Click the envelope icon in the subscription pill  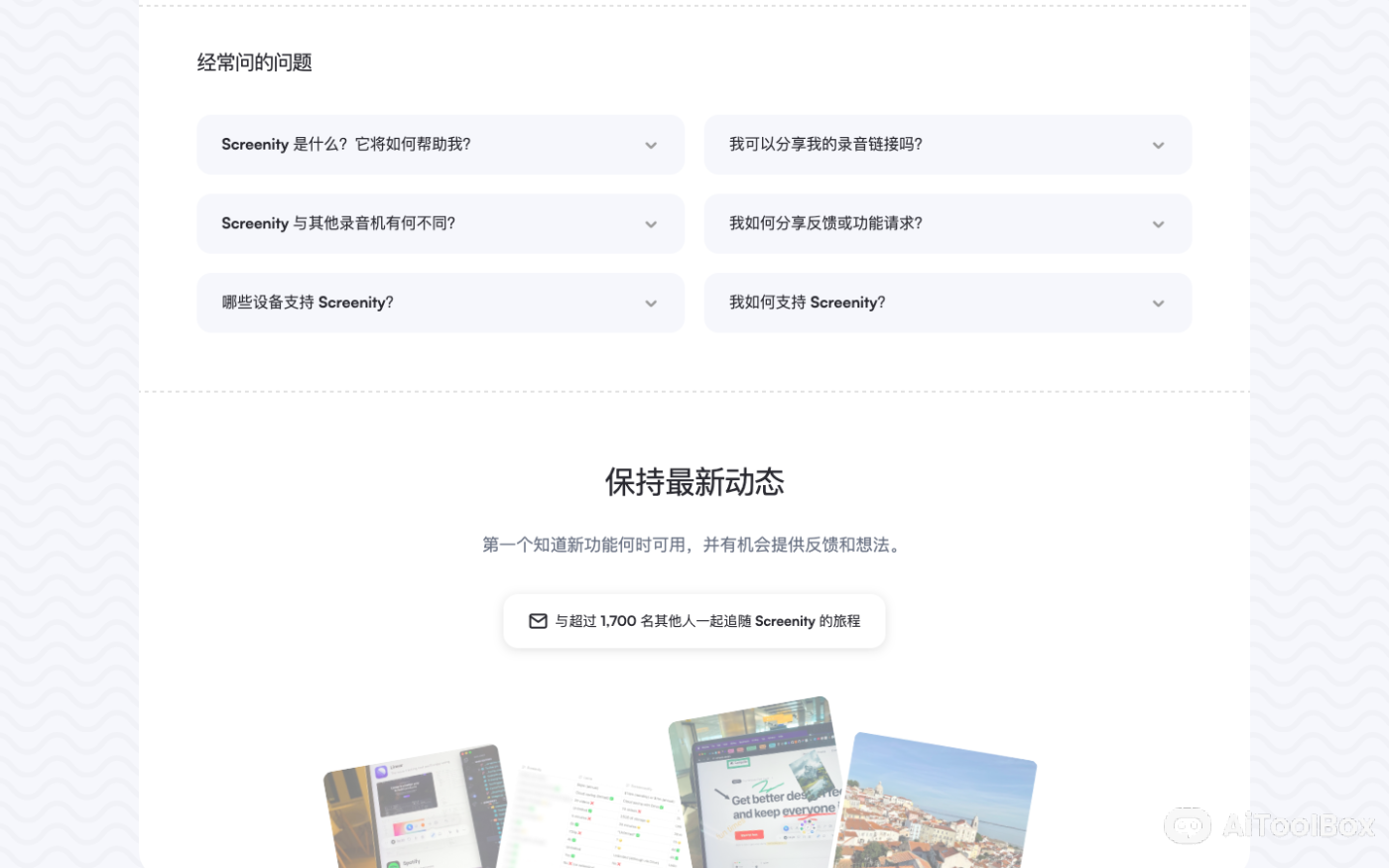[x=538, y=620]
